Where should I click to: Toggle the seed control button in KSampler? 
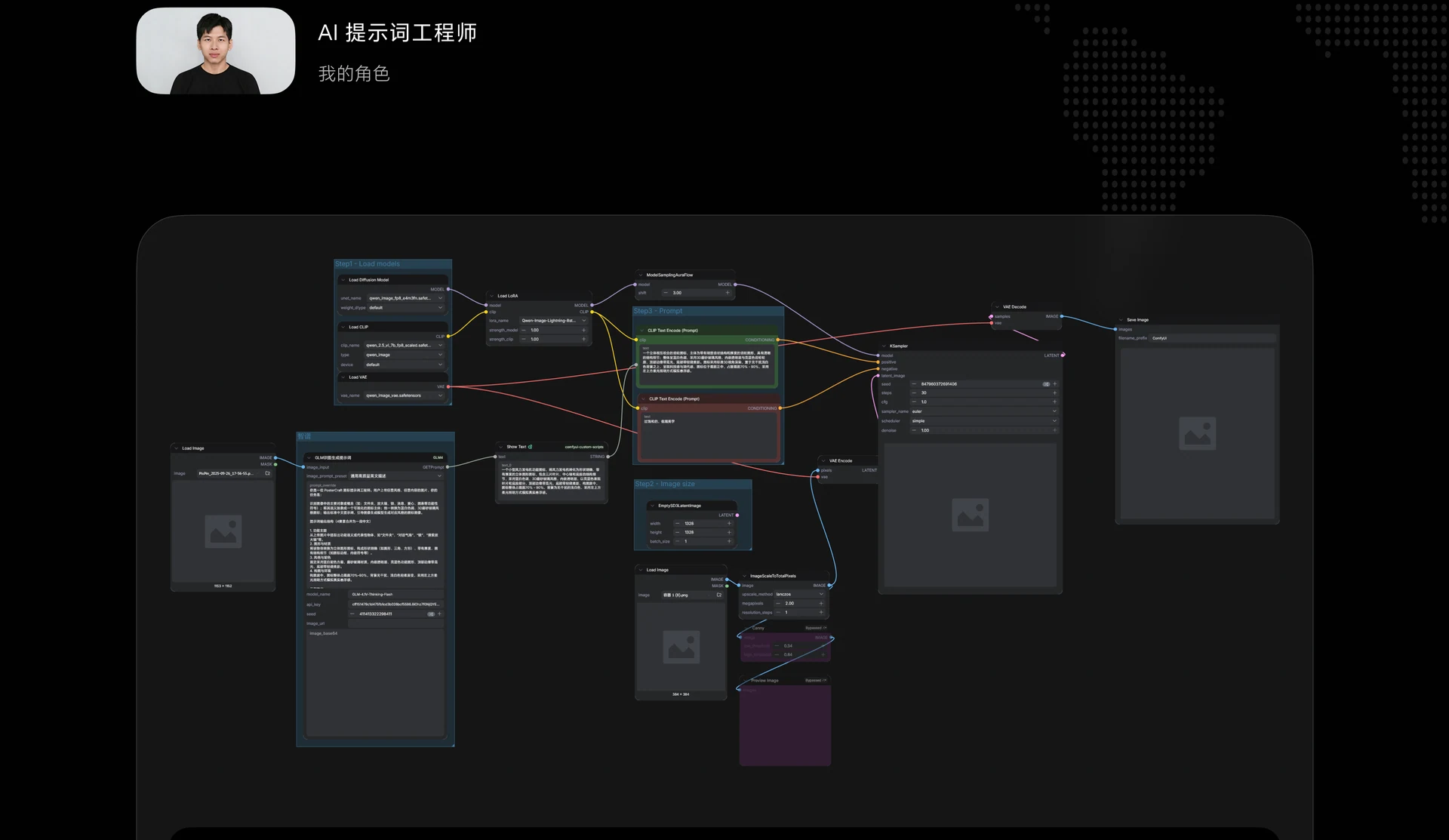[1046, 384]
